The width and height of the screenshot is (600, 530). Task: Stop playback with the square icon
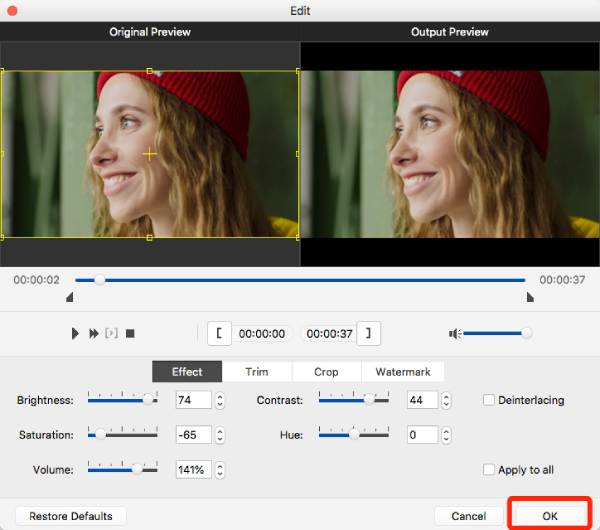tap(130, 334)
